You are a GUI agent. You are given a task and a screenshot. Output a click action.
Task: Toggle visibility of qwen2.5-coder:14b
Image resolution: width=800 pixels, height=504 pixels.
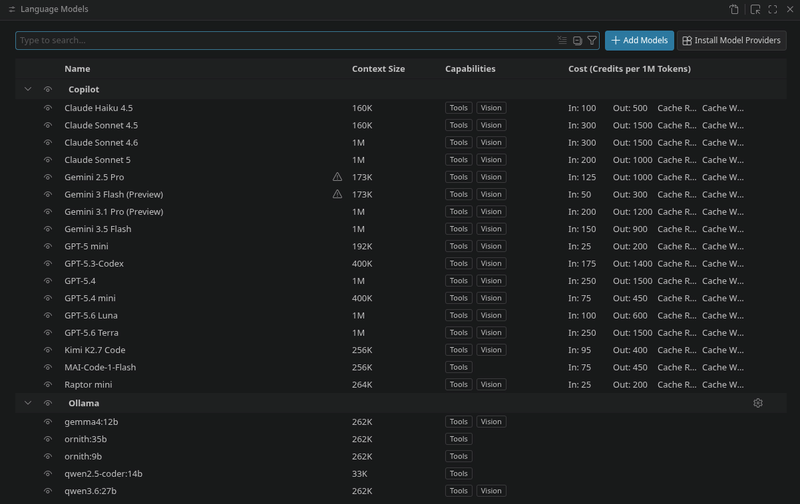pos(48,473)
